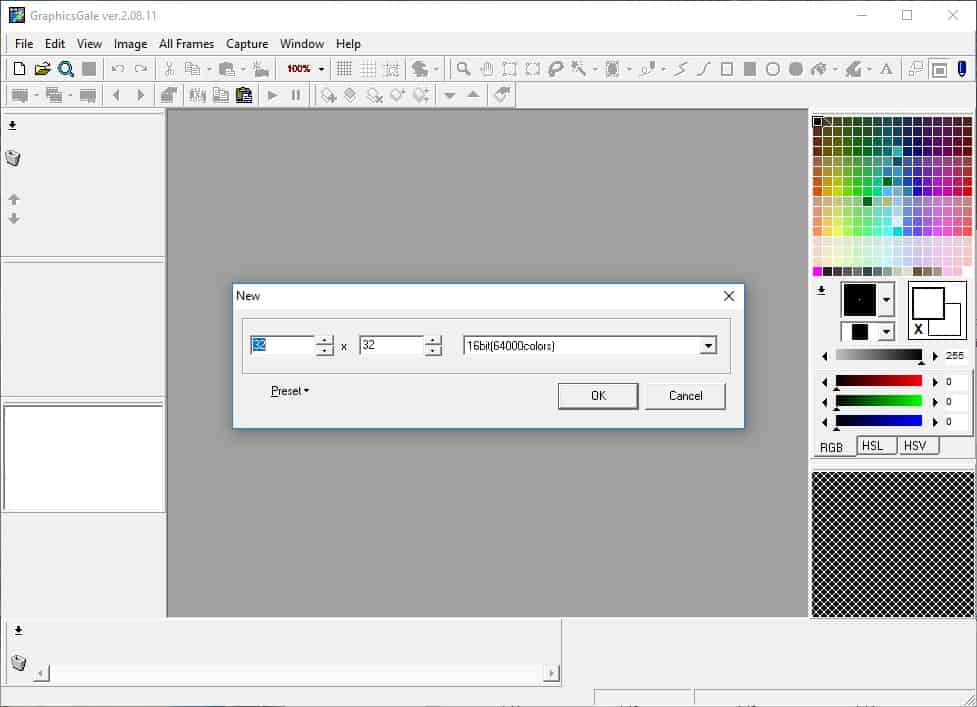Click the paste frame clipboard icon
This screenshot has height=707, width=977.
click(x=244, y=95)
